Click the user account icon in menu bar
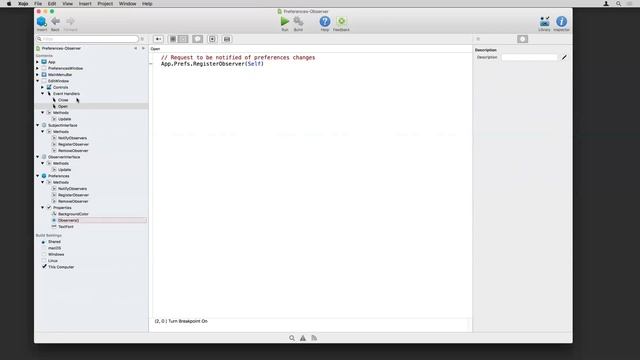This screenshot has width=640, height=360. pos(606,4)
